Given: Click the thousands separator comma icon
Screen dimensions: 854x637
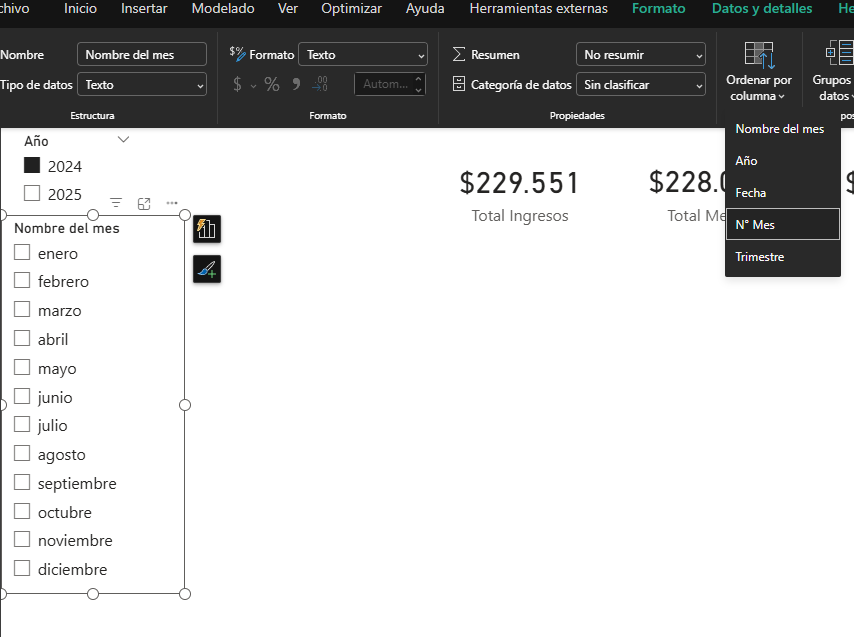Looking at the screenshot, I should [x=296, y=85].
